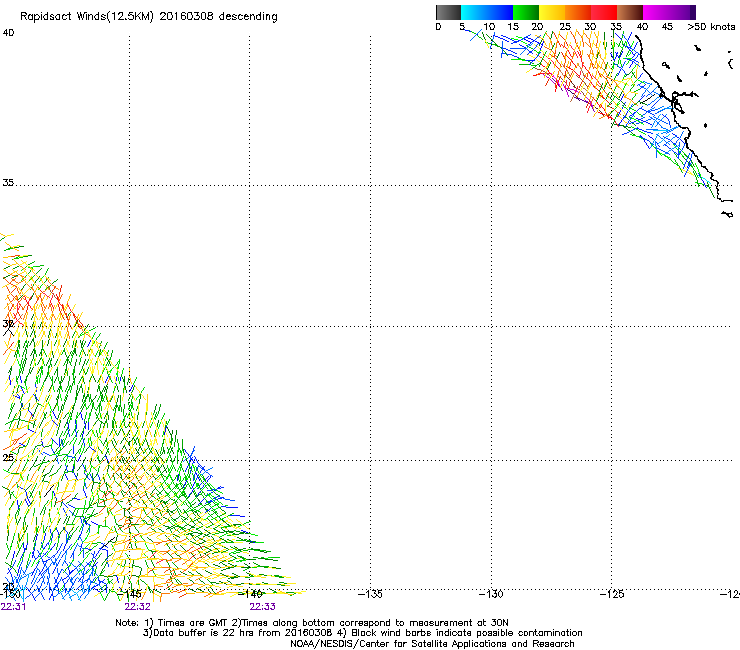Click the '0' legend scale label
Image resolution: width=740 pixels, height=650 pixels.
coord(438,27)
